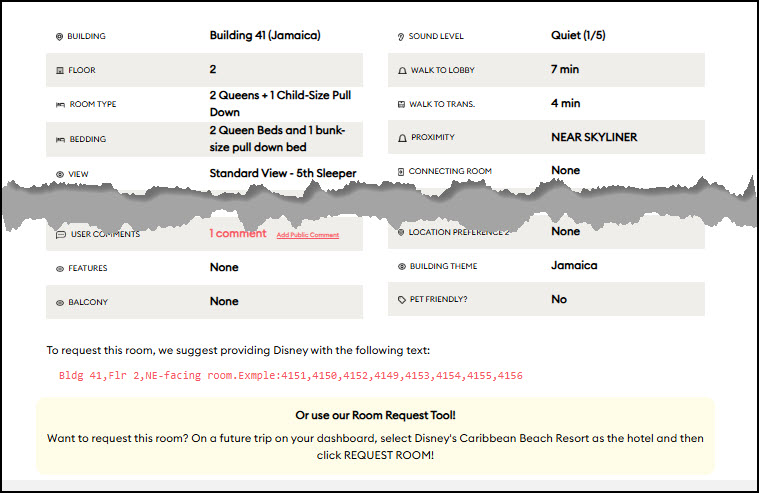
Task: Click the 'None' value in Connecting Room row
Action: tap(565, 170)
